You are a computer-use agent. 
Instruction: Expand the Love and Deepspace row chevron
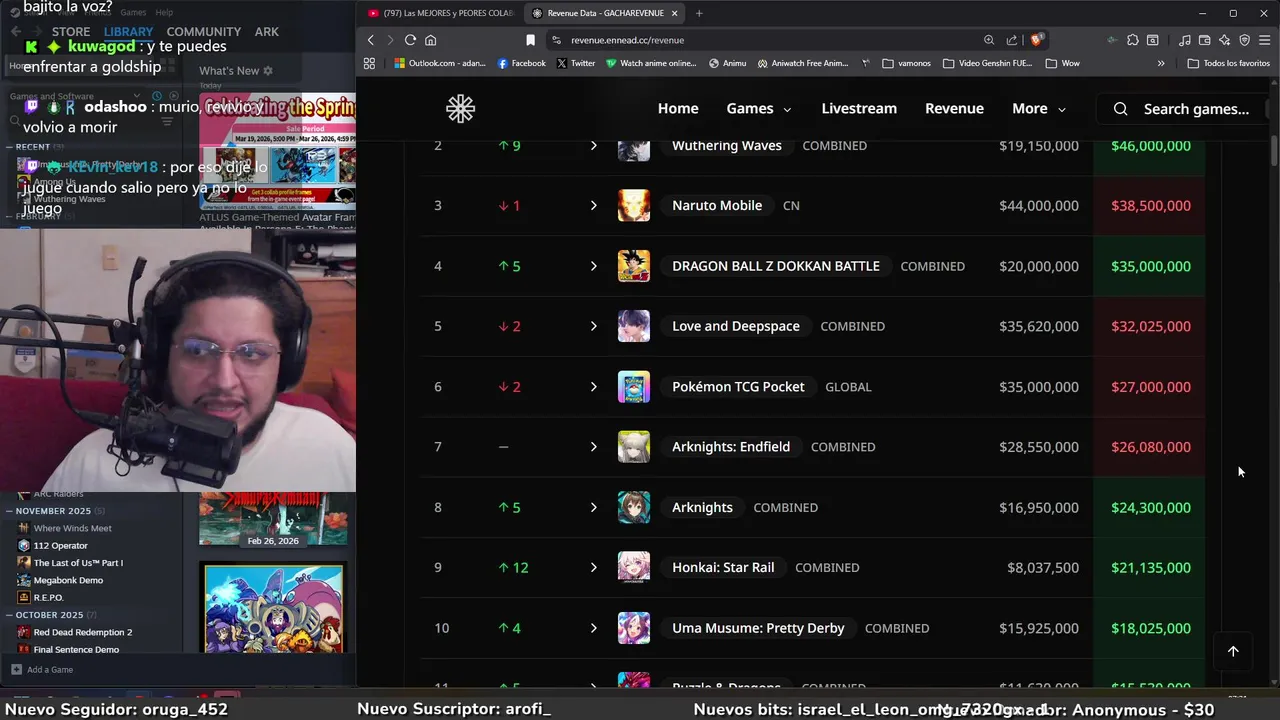click(593, 326)
